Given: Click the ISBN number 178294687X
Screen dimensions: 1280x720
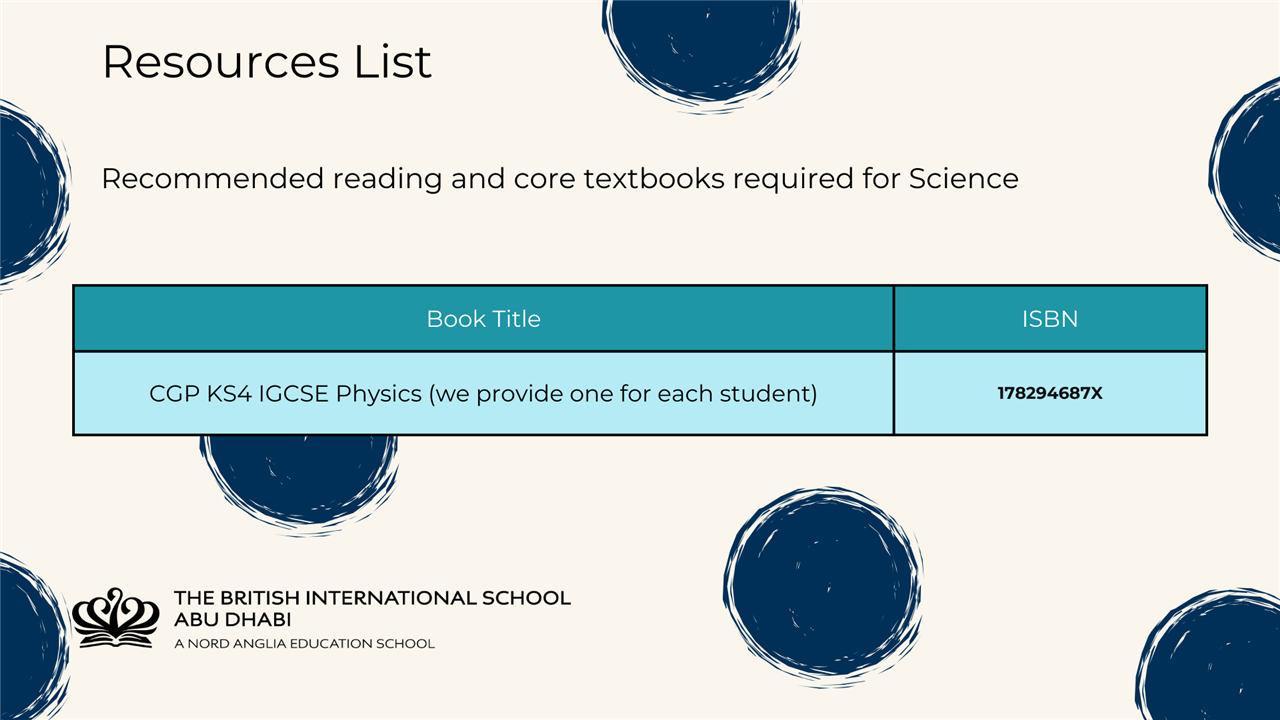Looking at the screenshot, I should click(1050, 393).
